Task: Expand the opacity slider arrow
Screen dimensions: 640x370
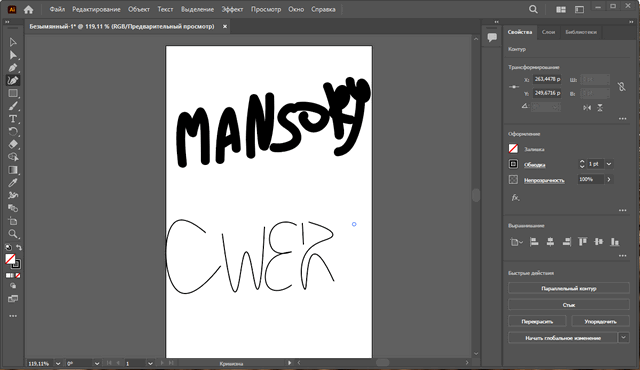Action: [x=609, y=179]
